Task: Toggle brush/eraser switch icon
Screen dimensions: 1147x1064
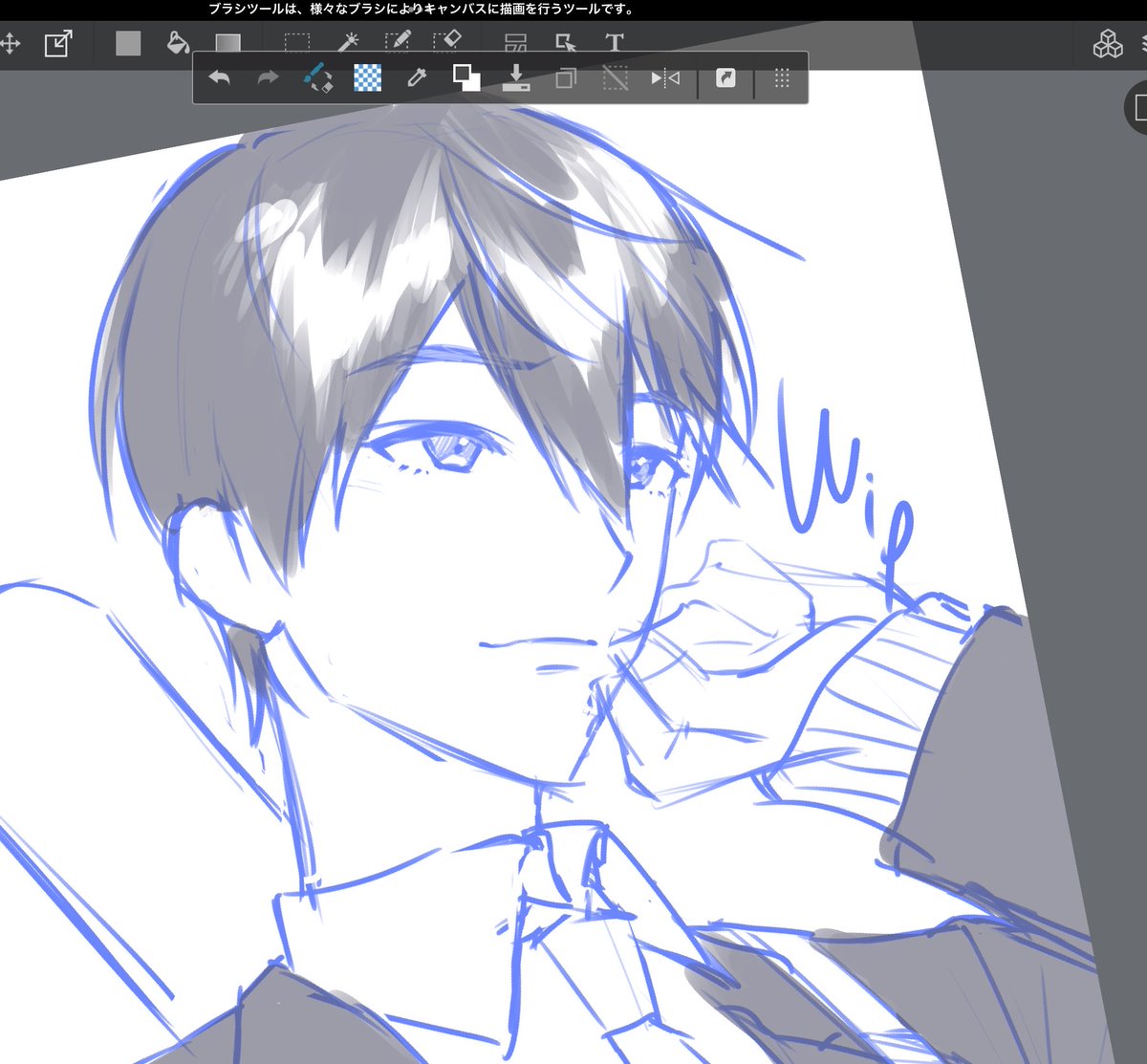Action: tap(317, 78)
